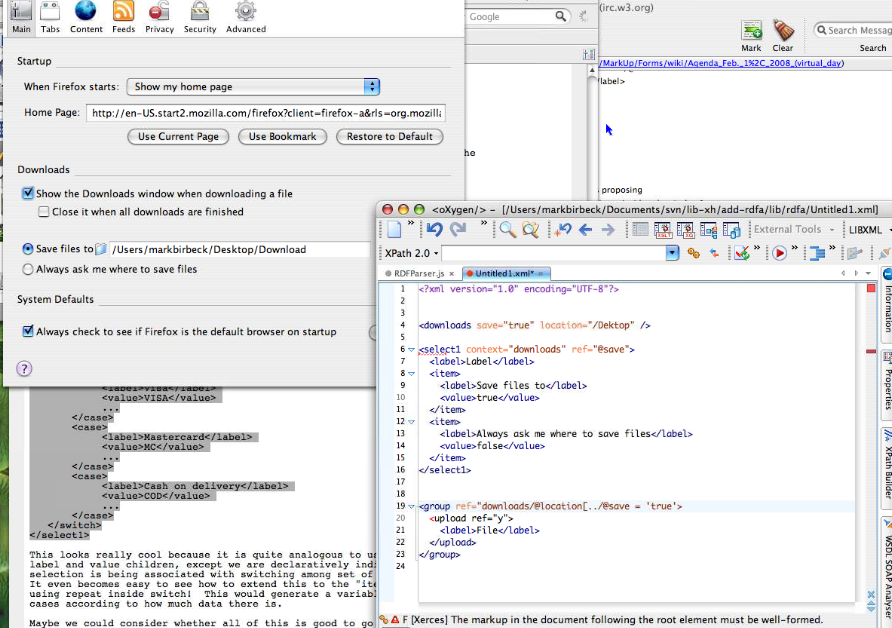The width and height of the screenshot is (892, 628).
Task: Select the 'Save files to' radio button
Action: [27, 249]
